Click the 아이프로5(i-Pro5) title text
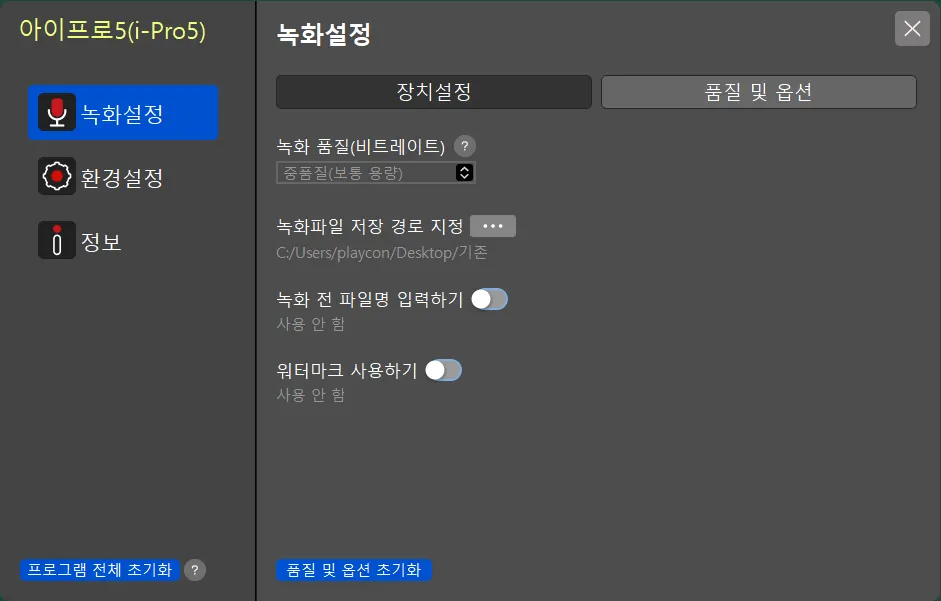This screenshot has height=601, width=941. [x=112, y=31]
